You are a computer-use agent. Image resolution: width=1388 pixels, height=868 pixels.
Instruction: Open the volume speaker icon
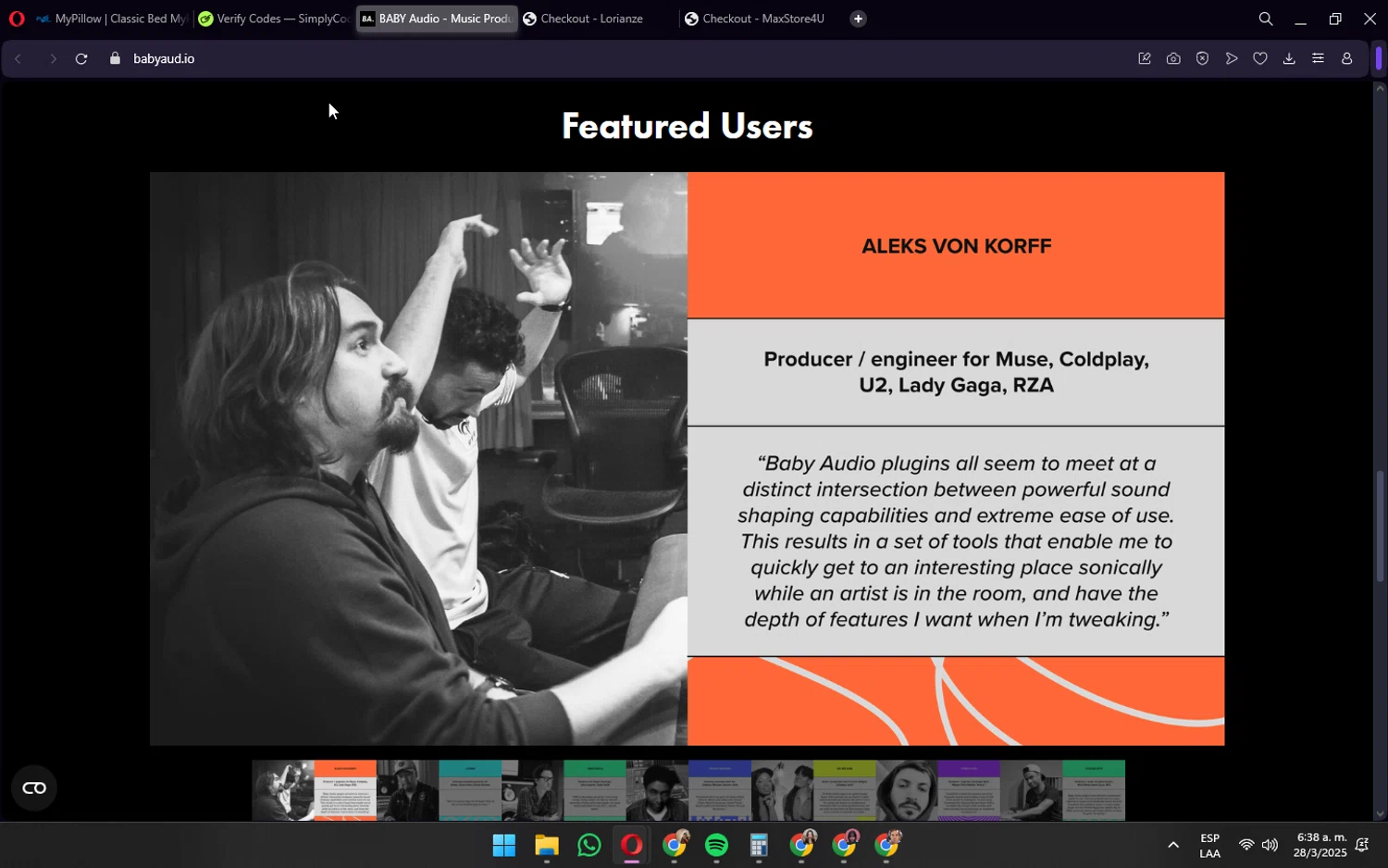point(1270,845)
